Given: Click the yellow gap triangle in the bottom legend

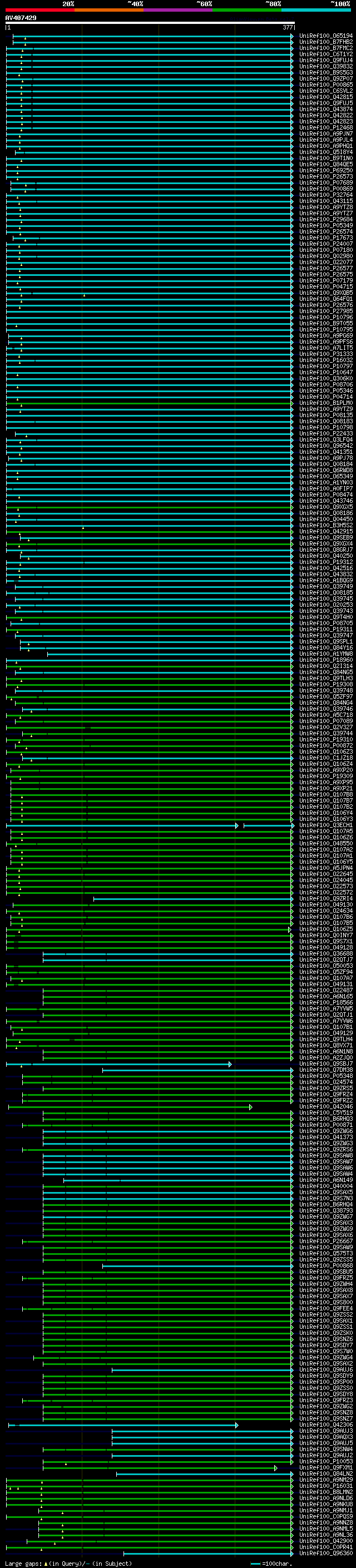Looking at the screenshot, I should click(x=46, y=1564).
